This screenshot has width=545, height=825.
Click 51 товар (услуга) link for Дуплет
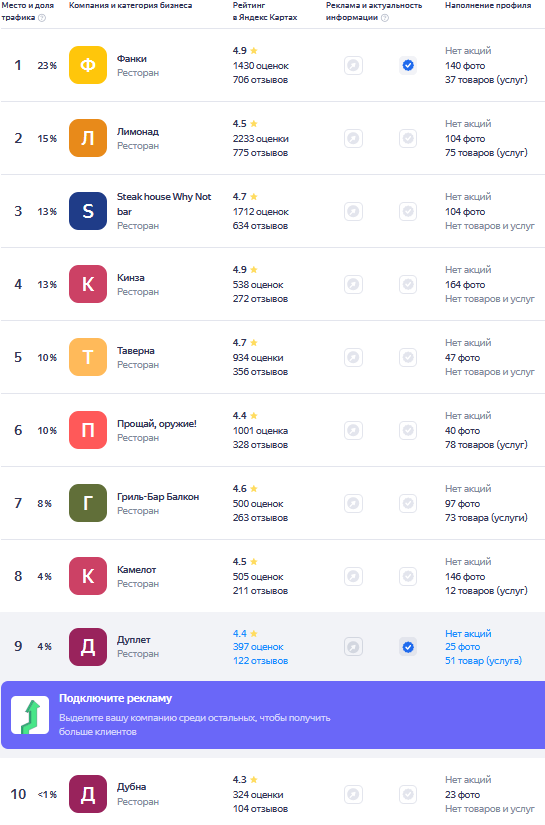click(483, 661)
